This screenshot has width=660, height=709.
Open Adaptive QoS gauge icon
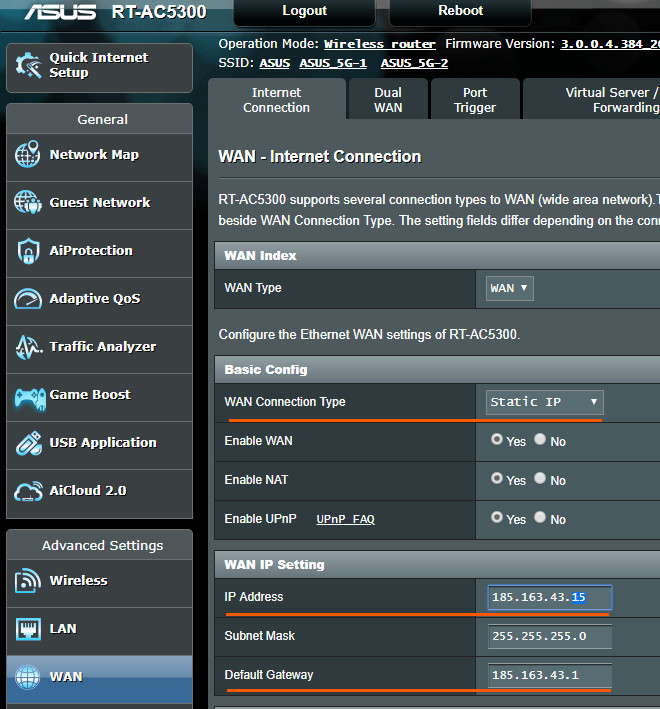tap(28, 299)
